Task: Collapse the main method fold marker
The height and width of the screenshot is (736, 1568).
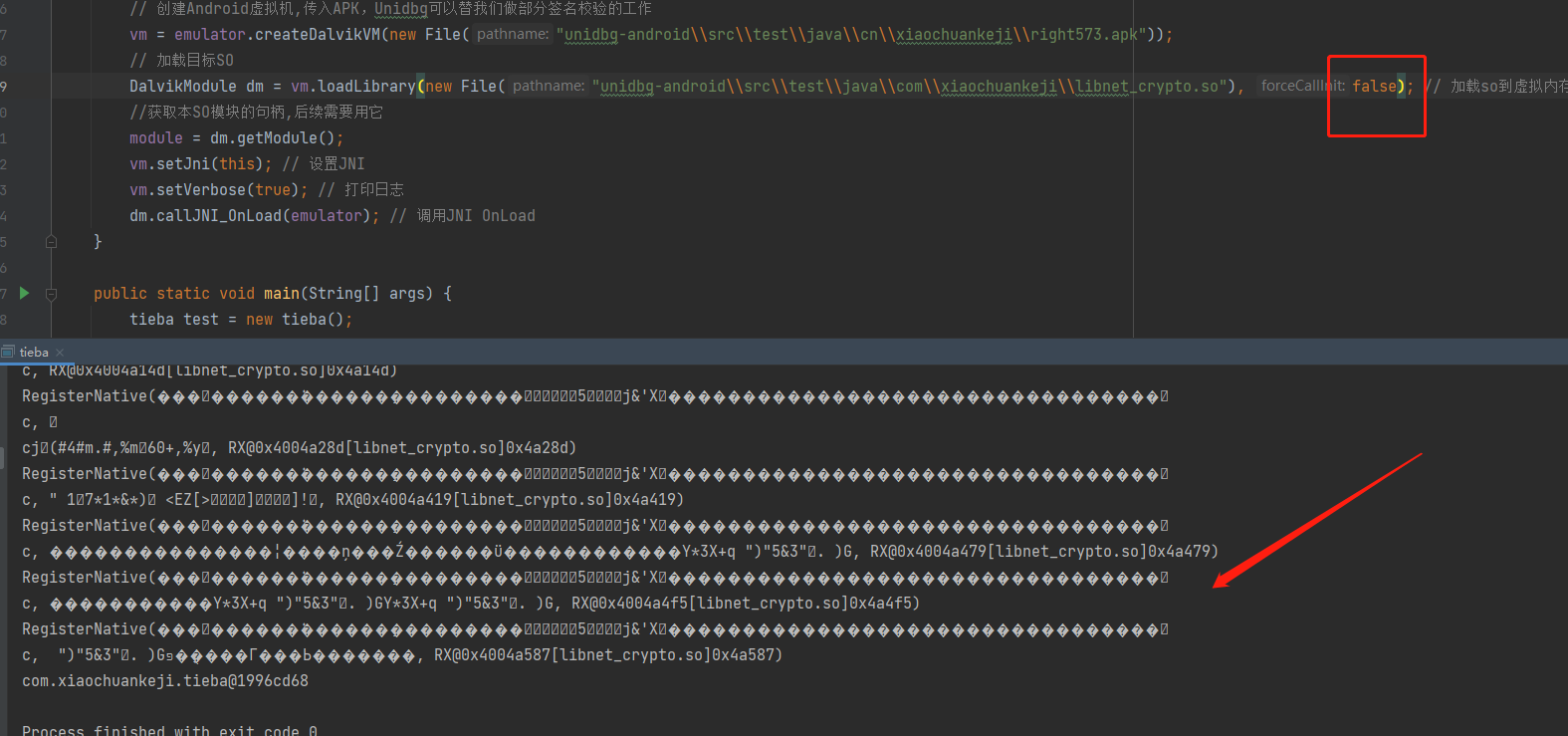Action: coord(52,294)
